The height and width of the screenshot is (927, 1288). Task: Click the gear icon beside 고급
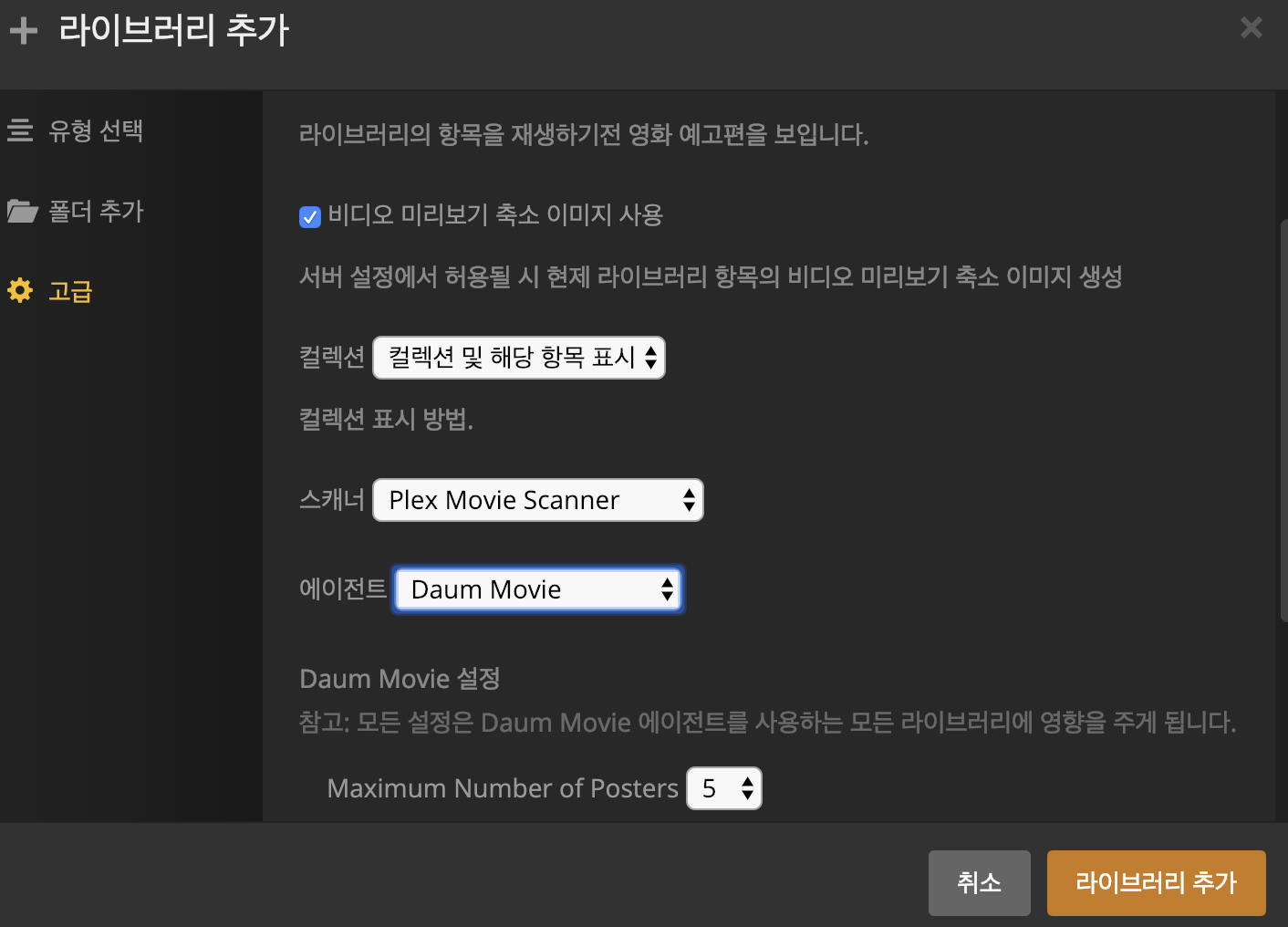[20, 290]
